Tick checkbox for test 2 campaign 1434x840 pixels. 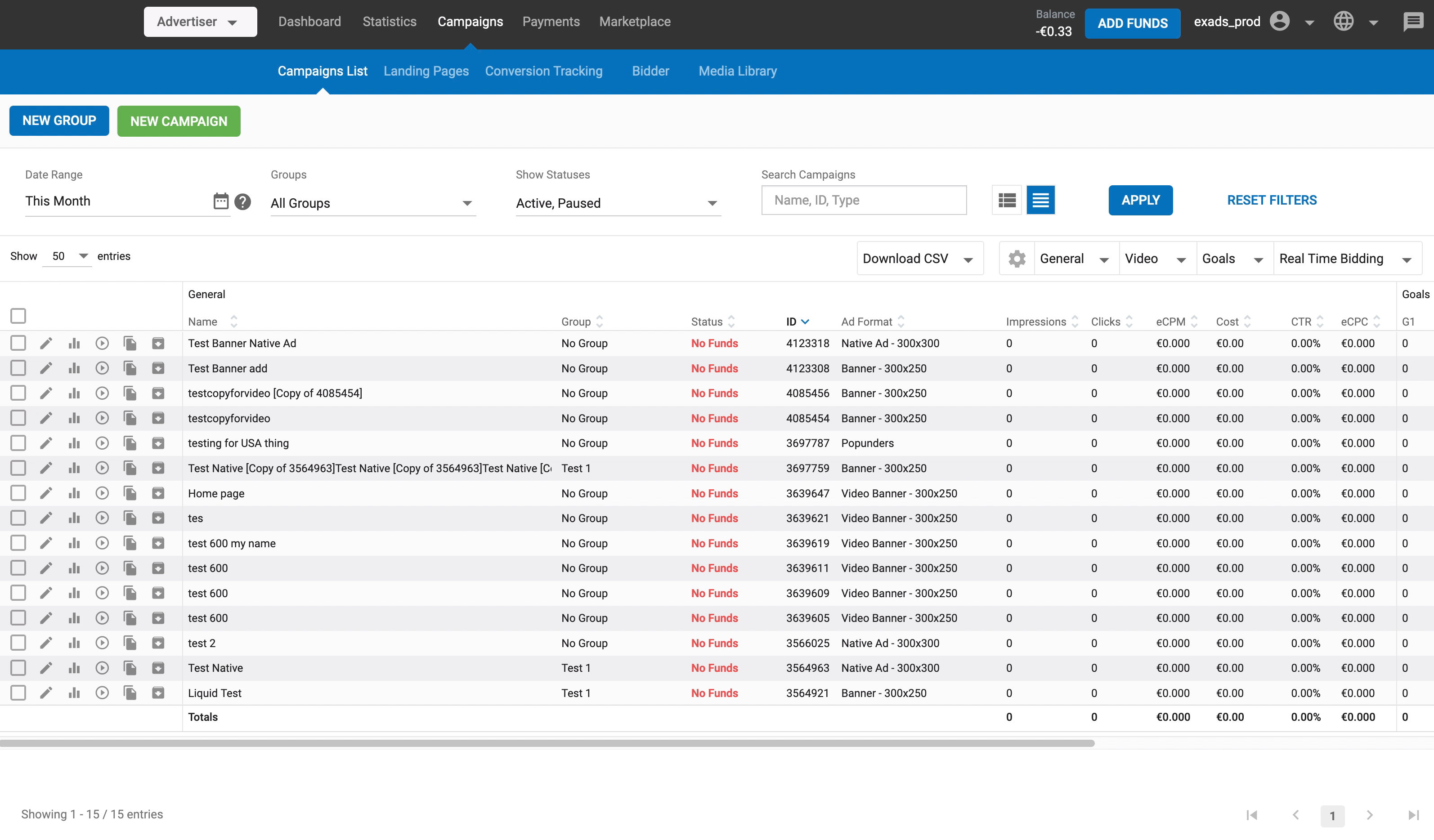tap(18, 643)
